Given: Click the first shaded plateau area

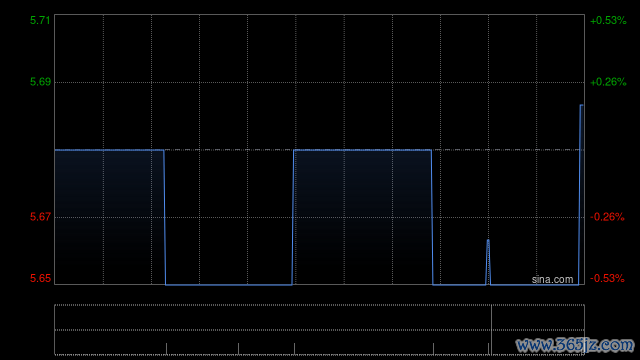Looking at the screenshot, I should click(109, 217).
